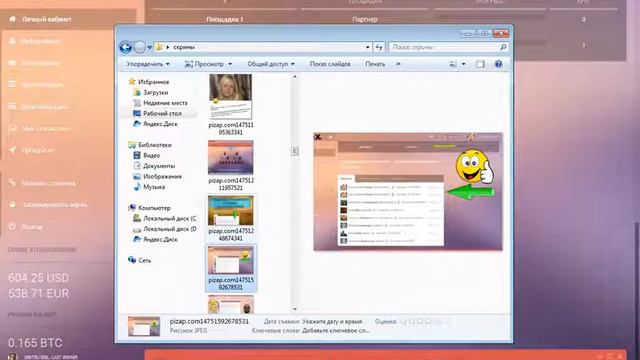Select Рабочий стол in sidebar

(x=162, y=113)
